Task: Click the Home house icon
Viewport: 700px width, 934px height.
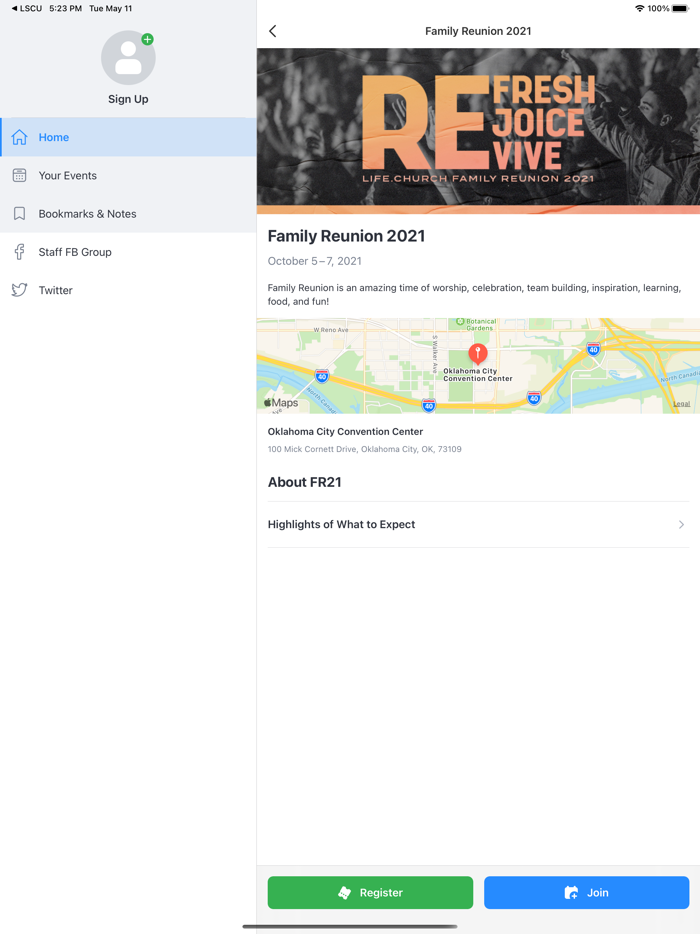Action: tap(20, 138)
